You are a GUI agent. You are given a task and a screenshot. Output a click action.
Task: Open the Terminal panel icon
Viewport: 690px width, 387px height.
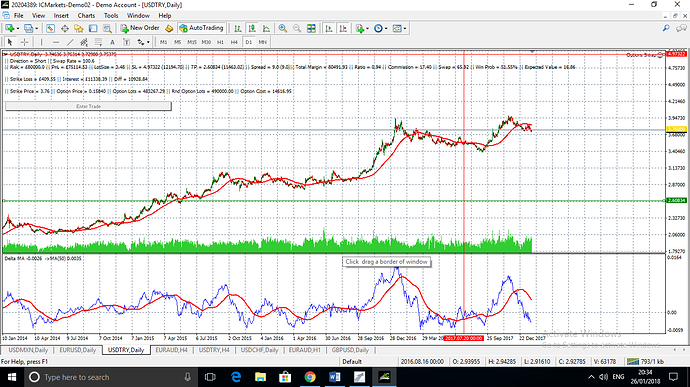click(x=93, y=28)
